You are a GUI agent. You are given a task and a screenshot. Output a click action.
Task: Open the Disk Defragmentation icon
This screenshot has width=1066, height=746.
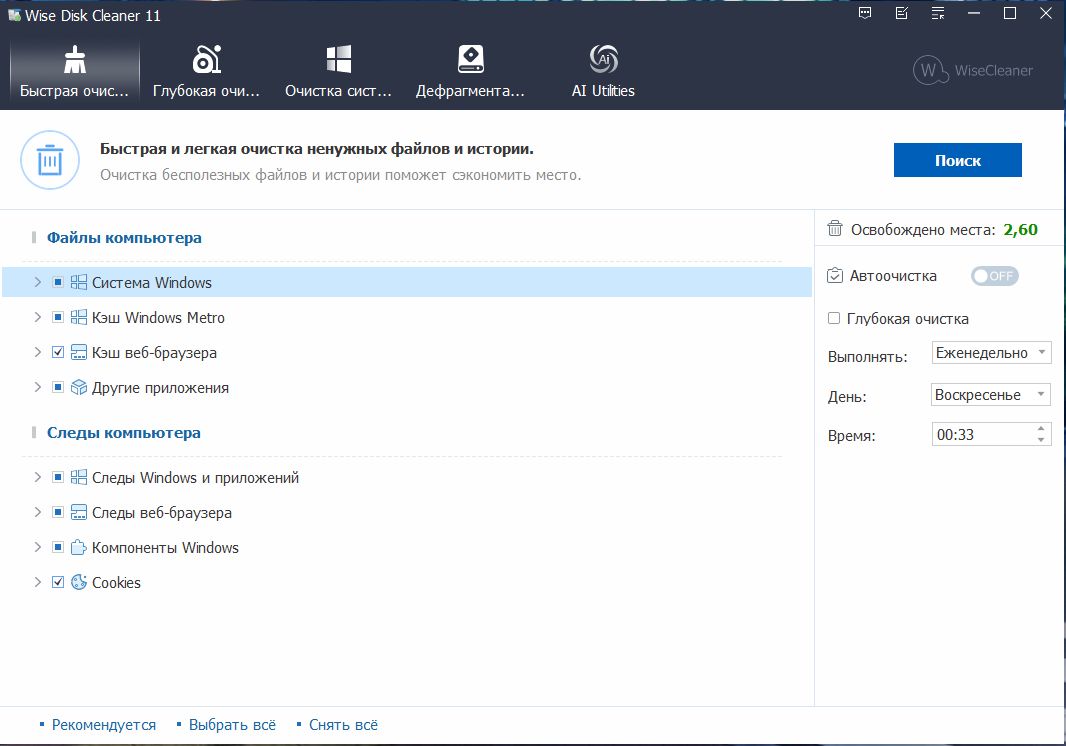(470, 61)
